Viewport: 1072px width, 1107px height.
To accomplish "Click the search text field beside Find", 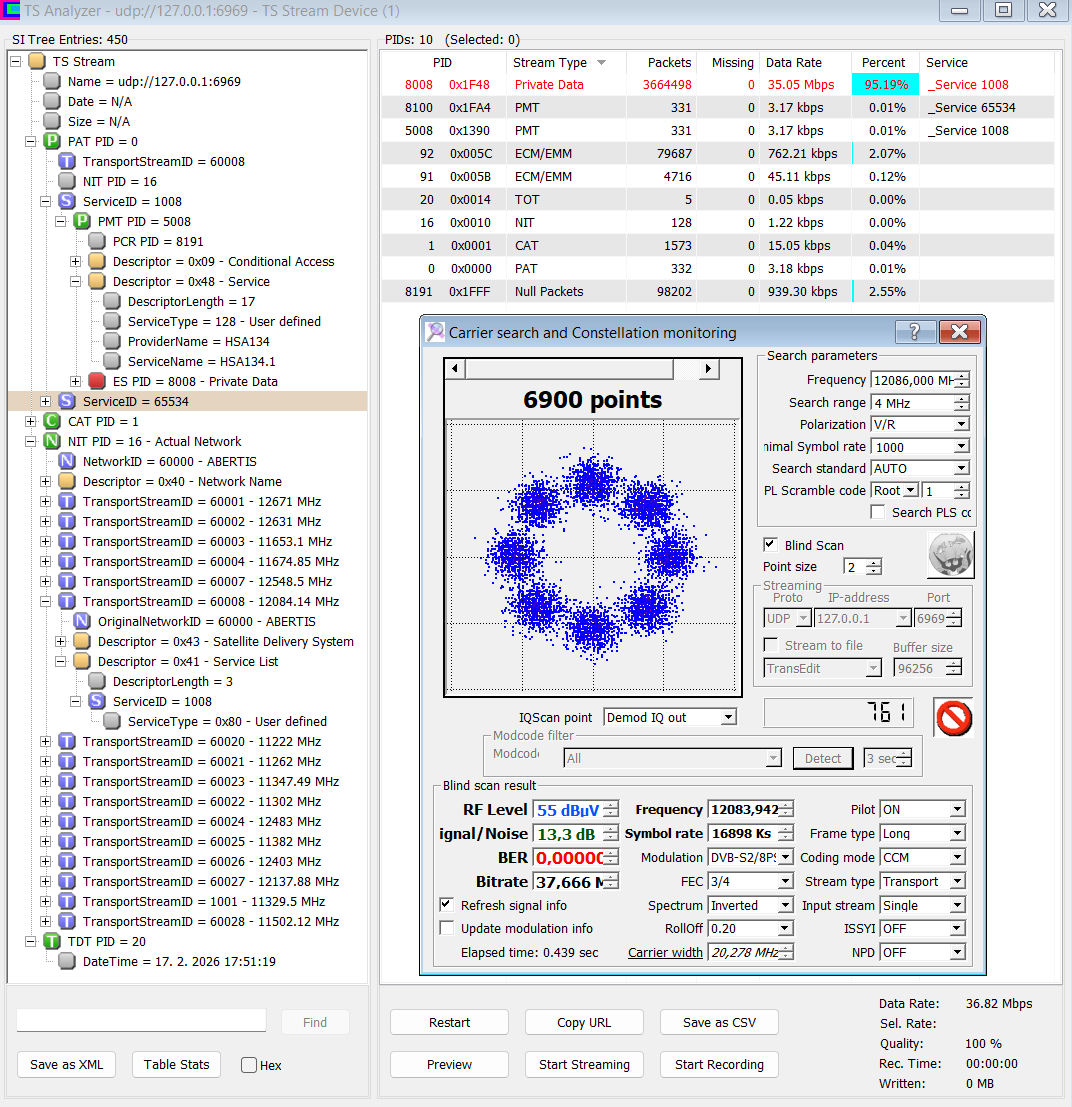I will (x=141, y=1021).
